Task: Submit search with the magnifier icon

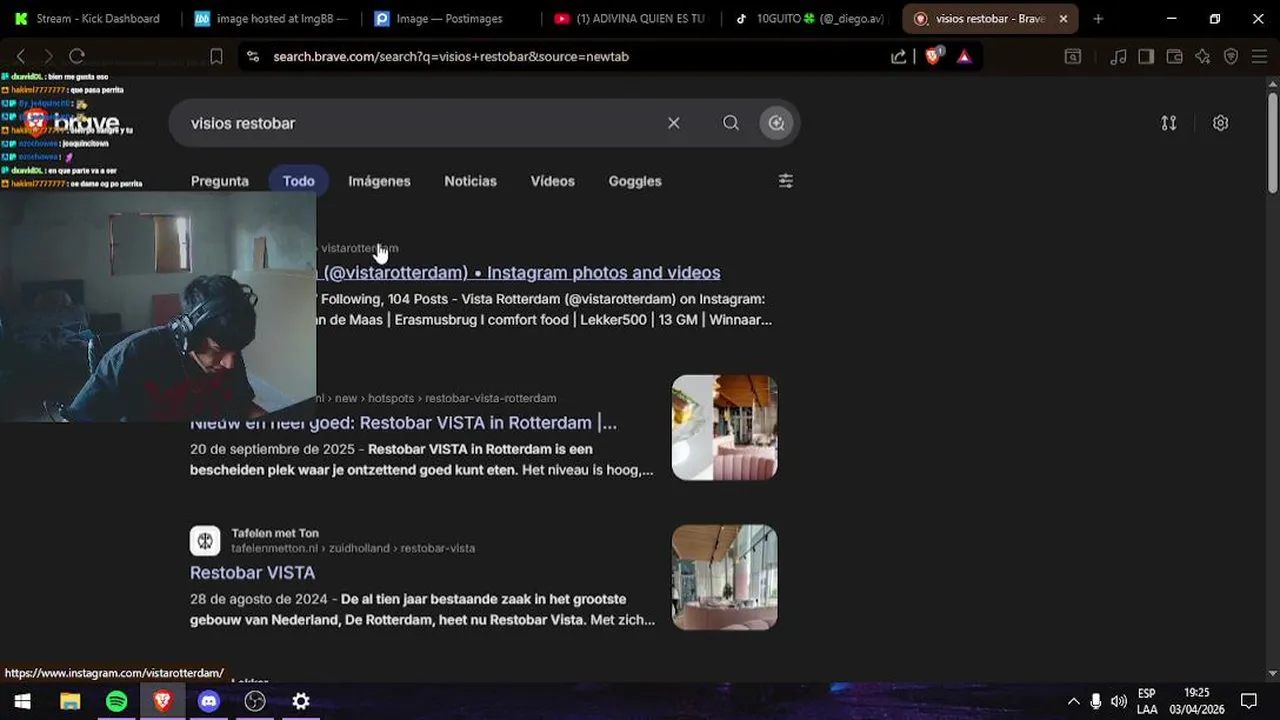Action: point(731,123)
